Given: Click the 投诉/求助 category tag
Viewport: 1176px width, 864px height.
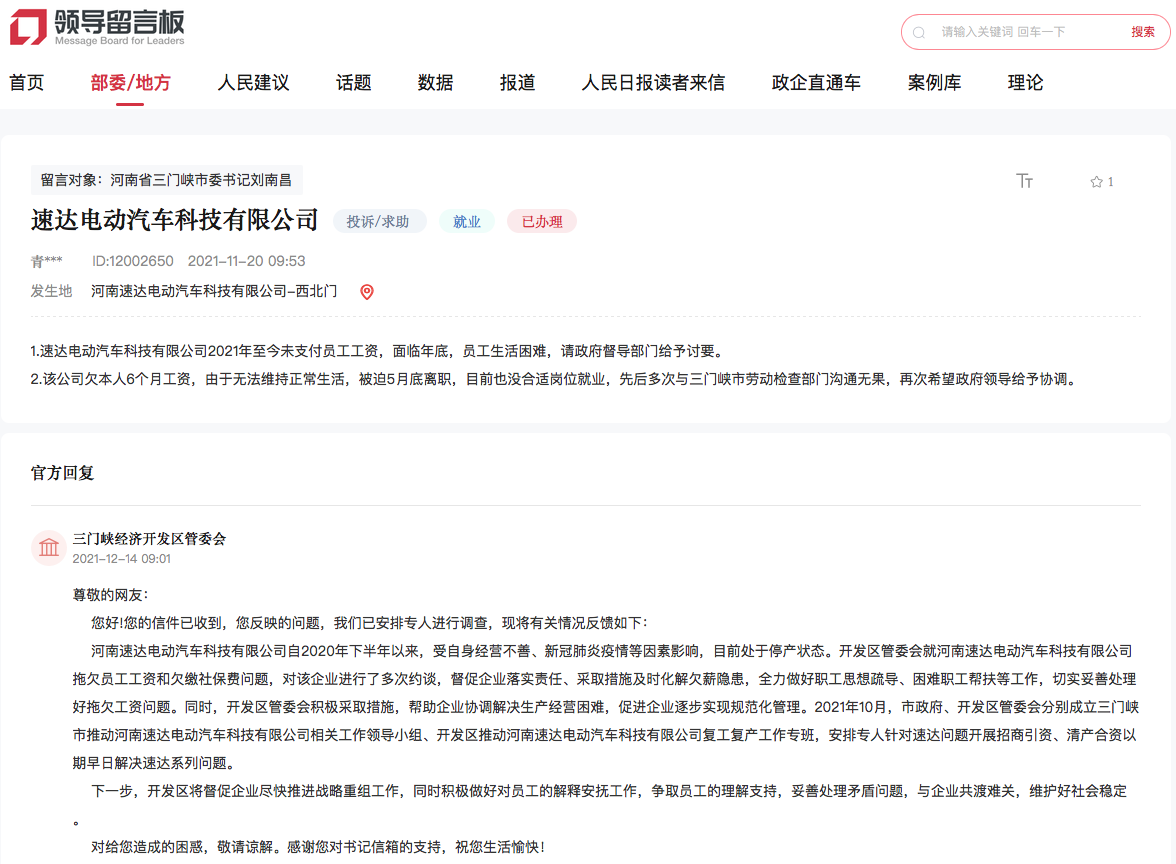Looking at the screenshot, I should coord(378,222).
